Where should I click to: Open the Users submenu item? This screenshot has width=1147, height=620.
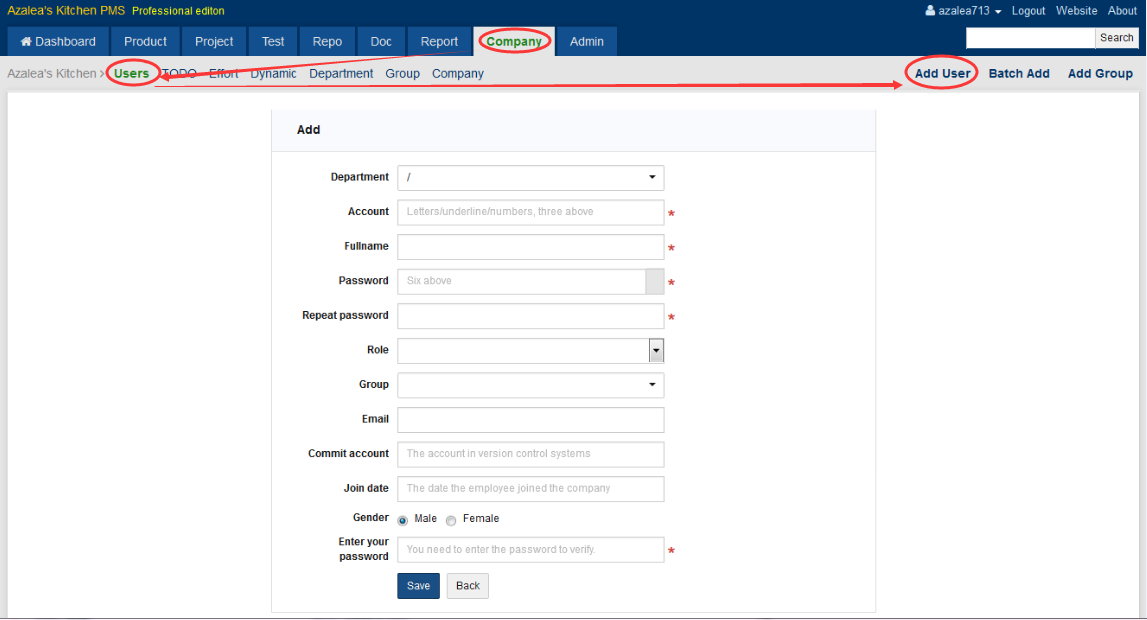[131, 74]
